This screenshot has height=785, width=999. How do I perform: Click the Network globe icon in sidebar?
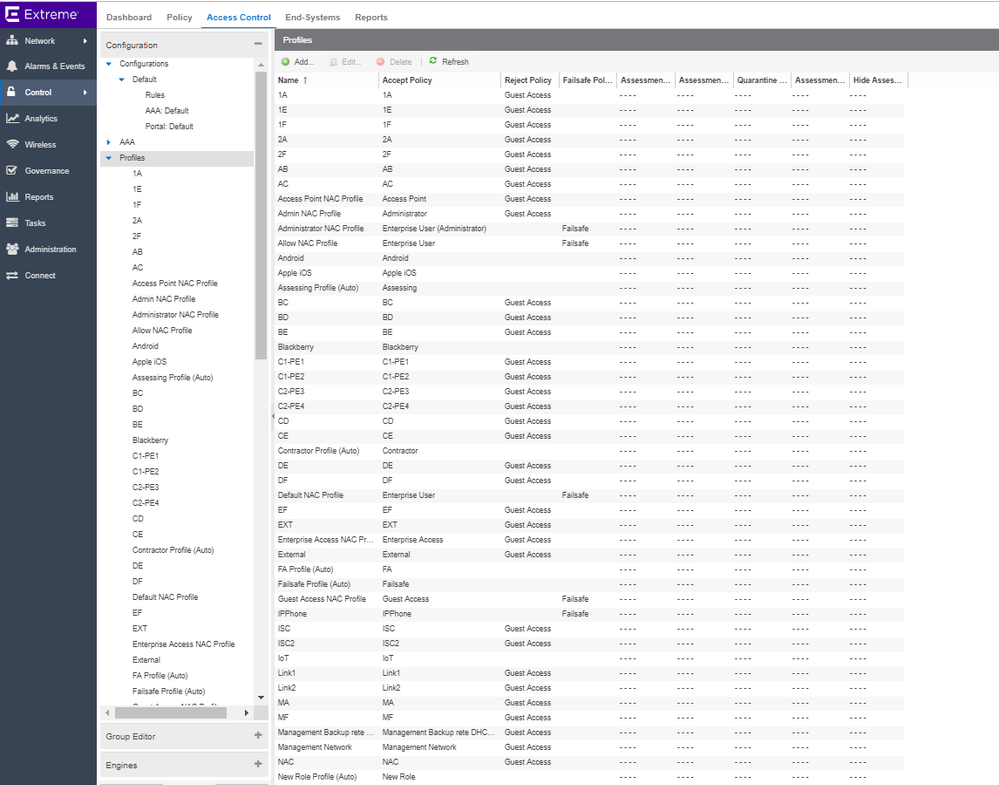point(12,41)
